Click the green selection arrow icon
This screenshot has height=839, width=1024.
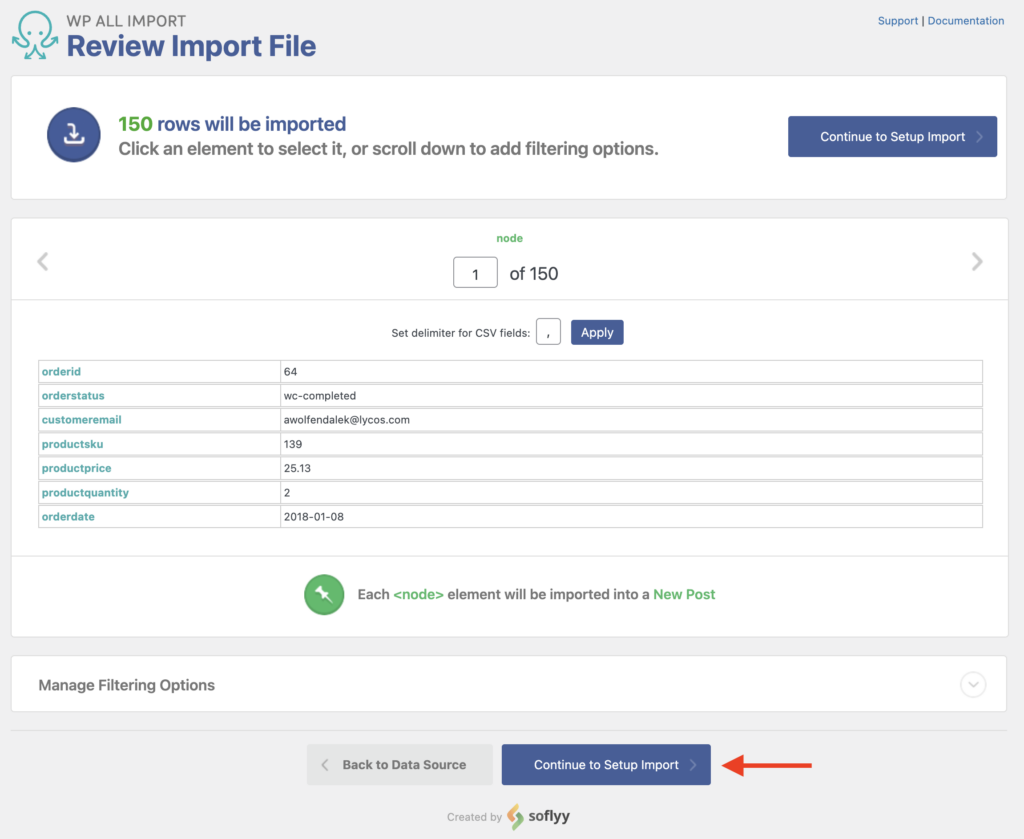(323, 594)
